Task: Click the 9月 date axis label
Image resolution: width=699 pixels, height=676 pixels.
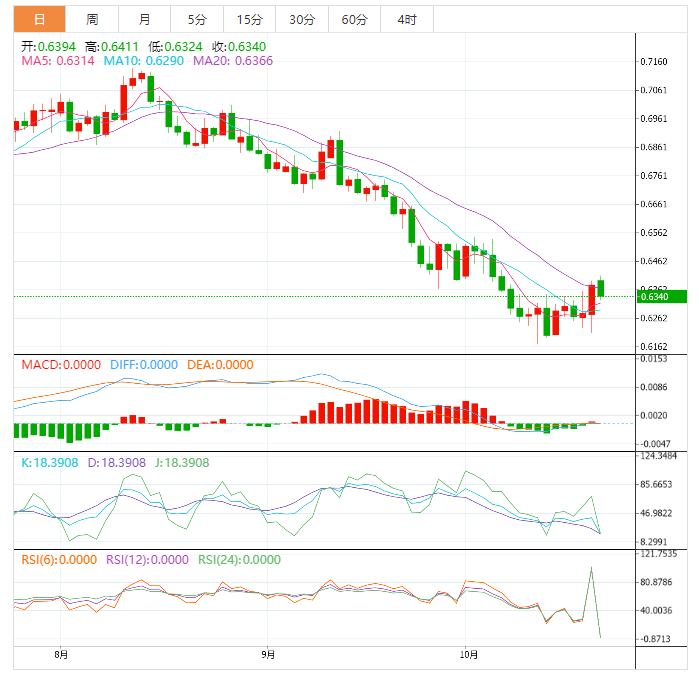Action: [x=268, y=655]
